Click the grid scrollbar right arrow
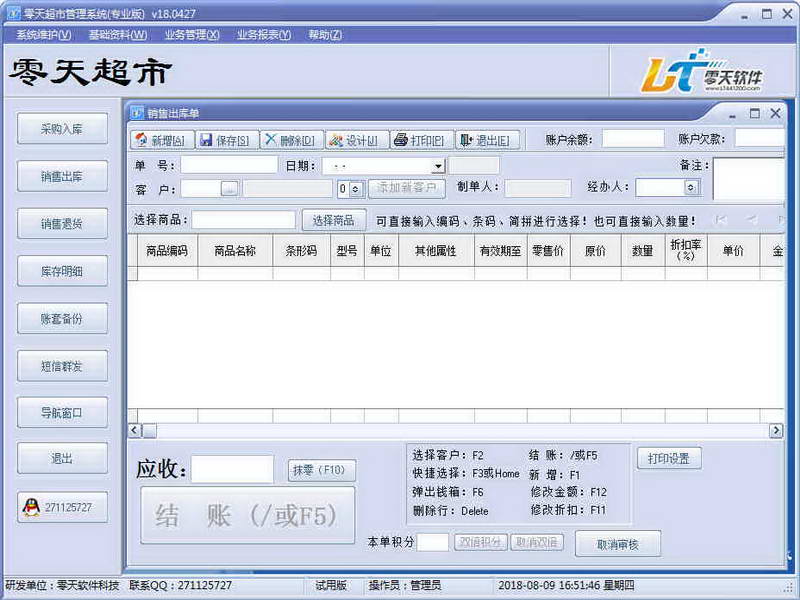800x600 pixels. tap(776, 431)
